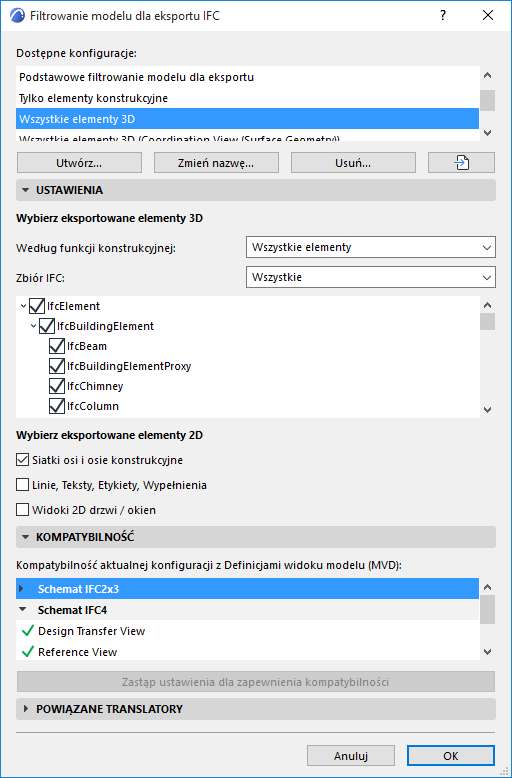Open the help question mark icon
Screen dimensions: 512x778
point(443,16)
